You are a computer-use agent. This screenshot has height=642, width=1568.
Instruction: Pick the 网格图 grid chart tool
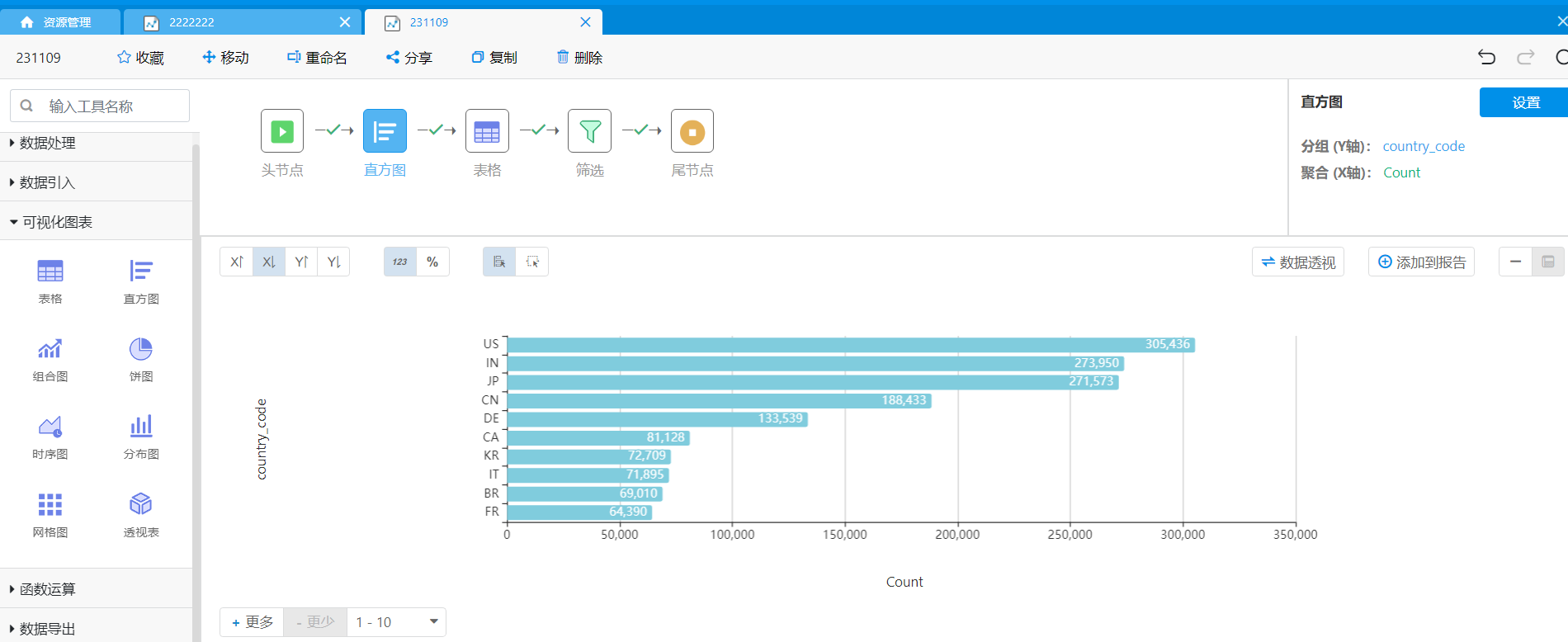tap(50, 514)
